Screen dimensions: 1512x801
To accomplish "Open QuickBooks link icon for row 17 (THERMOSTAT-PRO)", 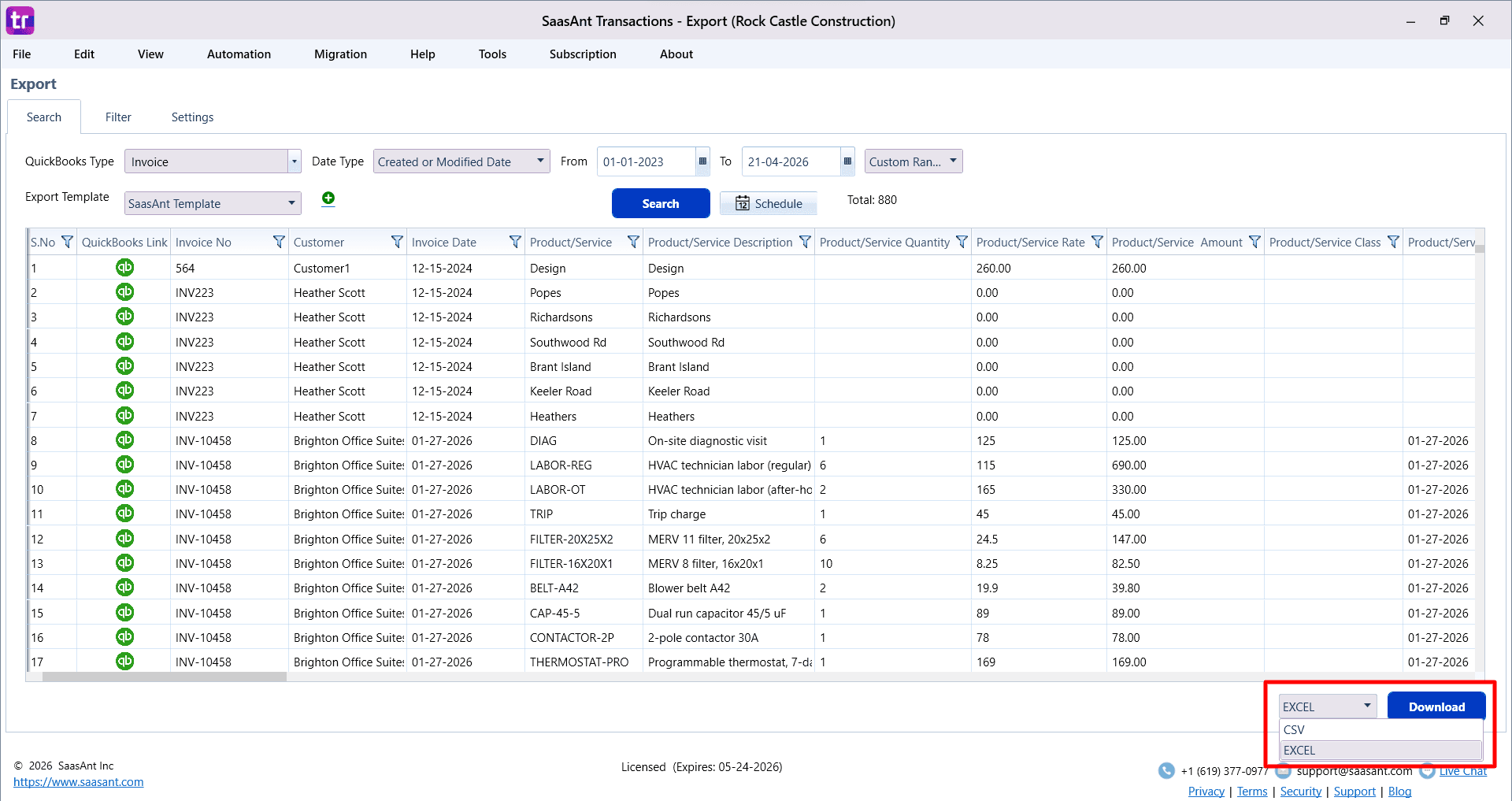I will tap(124, 662).
